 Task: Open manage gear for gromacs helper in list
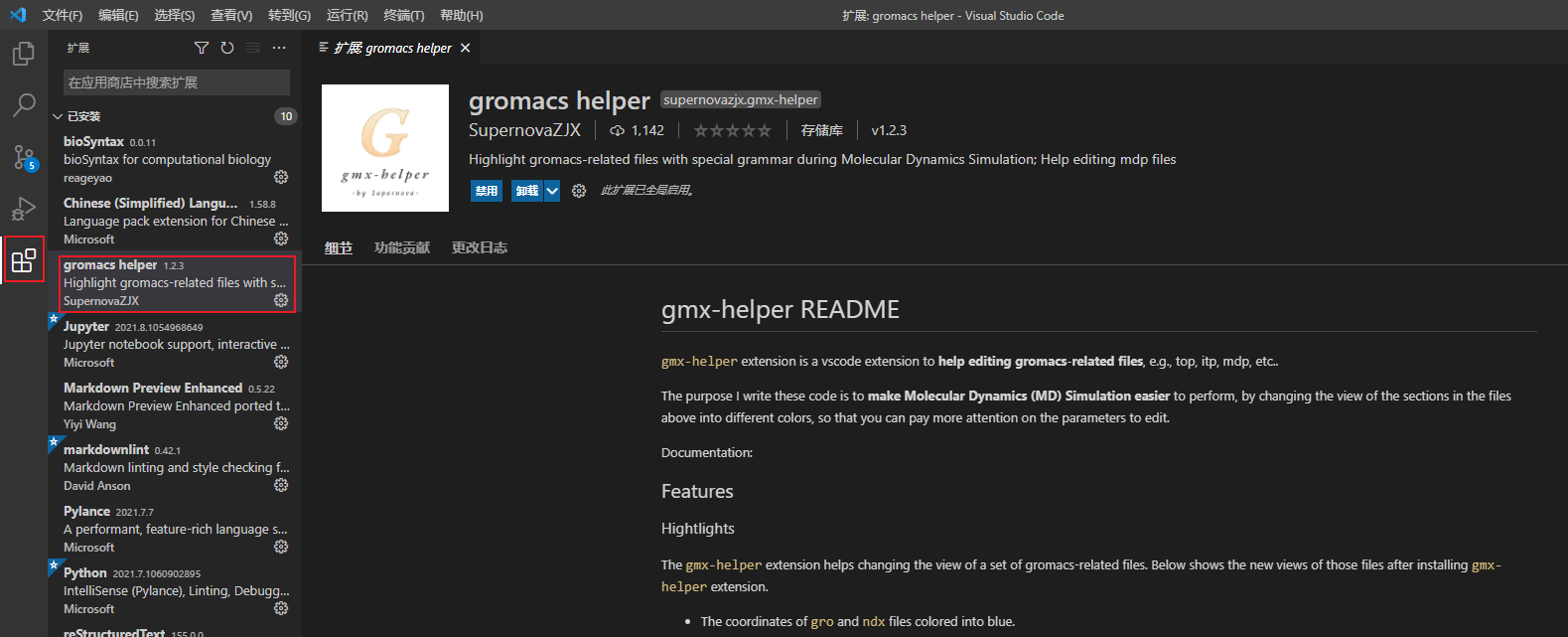tap(281, 300)
